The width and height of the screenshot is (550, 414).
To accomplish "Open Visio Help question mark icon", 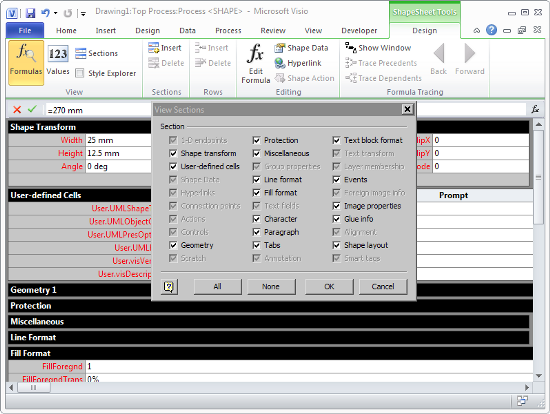I will (x=491, y=30).
